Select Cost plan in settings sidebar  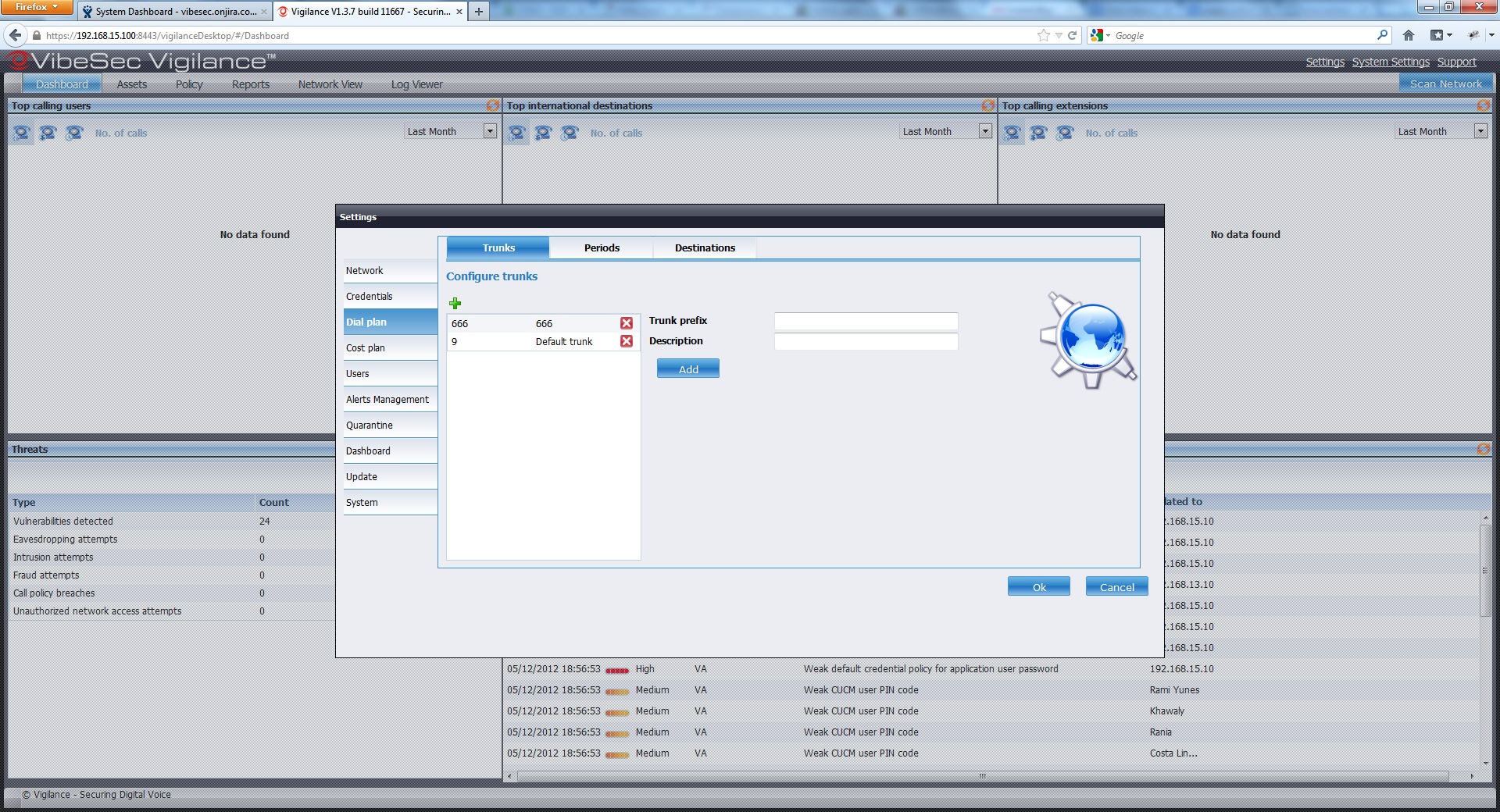pos(366,348)
